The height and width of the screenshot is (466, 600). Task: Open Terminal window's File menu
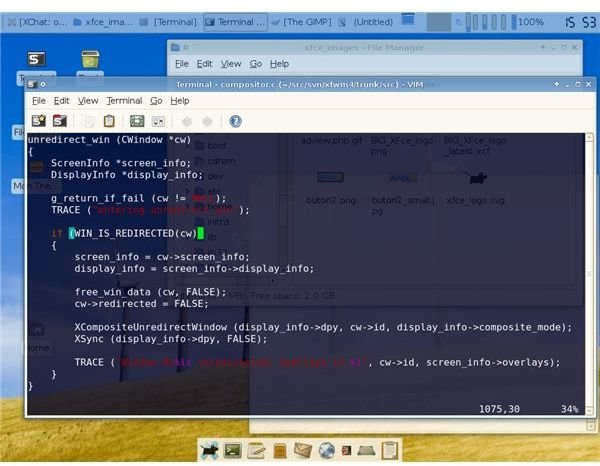(39, 101)
